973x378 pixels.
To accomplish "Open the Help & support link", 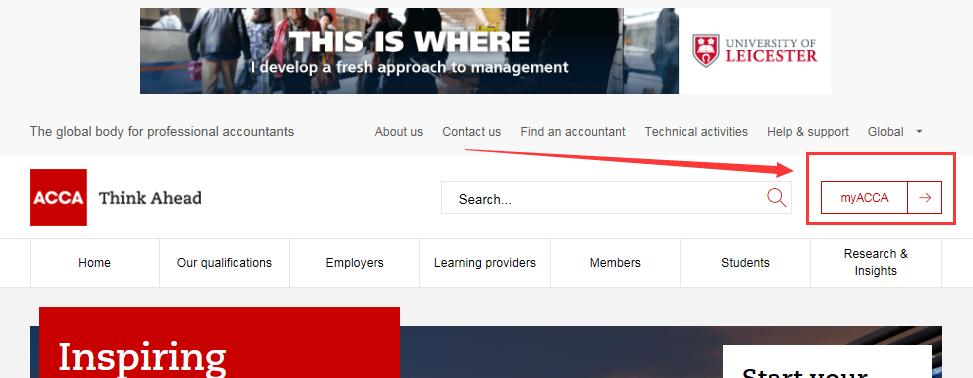I will (808, 132).
